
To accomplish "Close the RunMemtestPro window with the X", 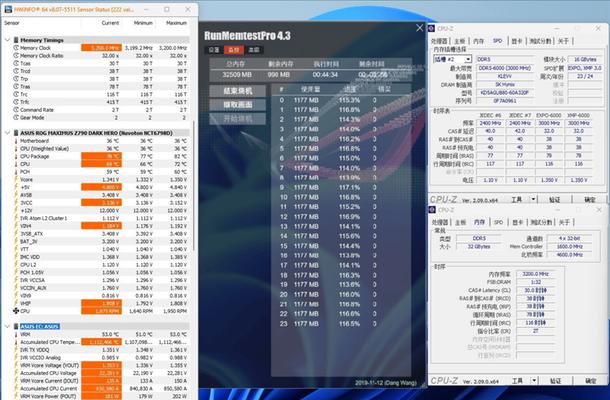I will 419,28.
